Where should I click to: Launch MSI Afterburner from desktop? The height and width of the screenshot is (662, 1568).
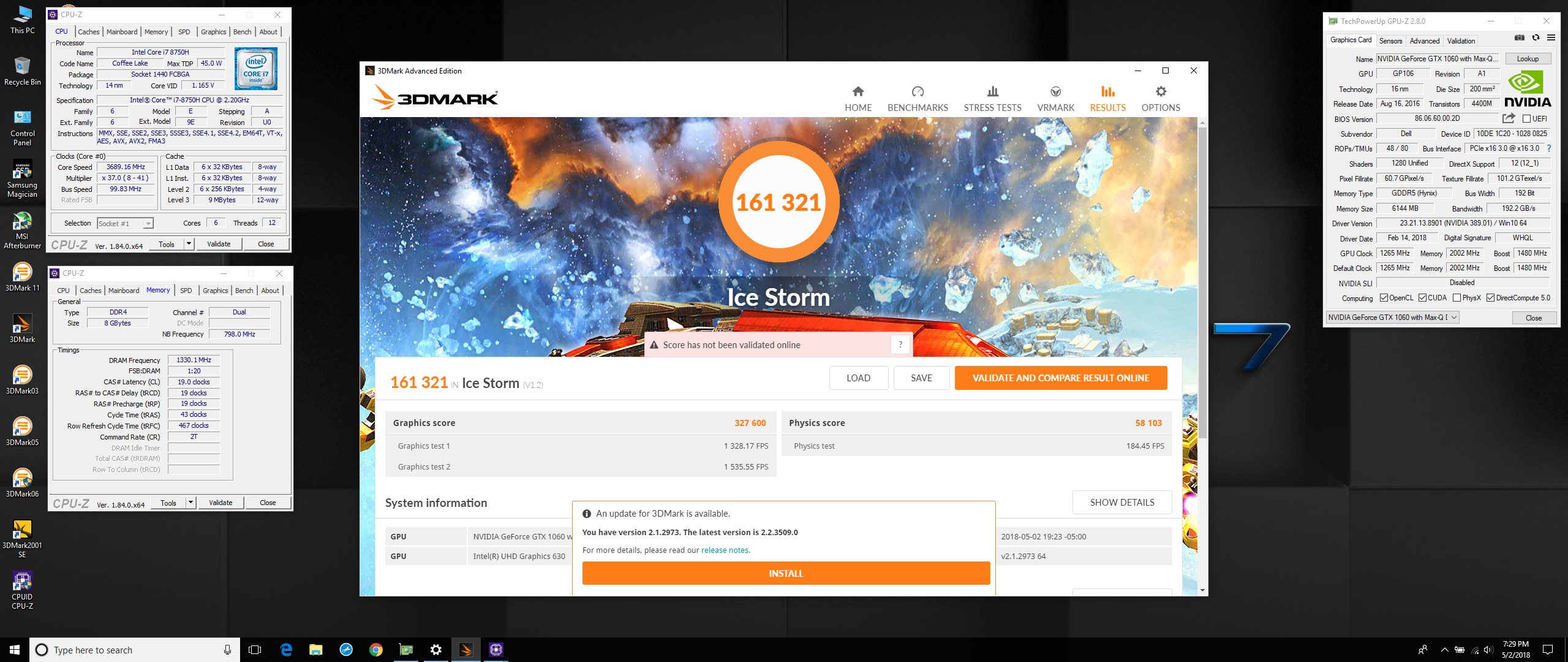(23, 230)
